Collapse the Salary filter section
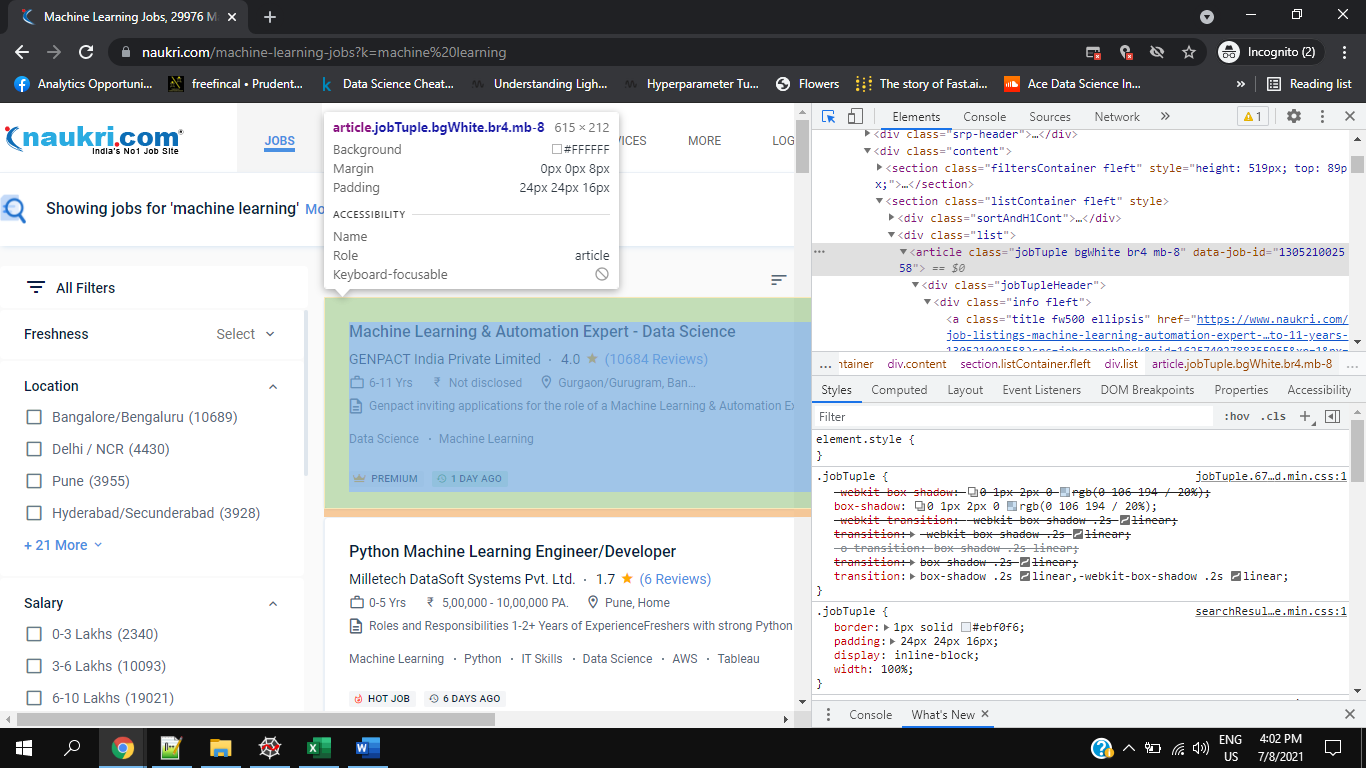The height and width of the screenshot is (768, 1366). click(x=273, y=604)
